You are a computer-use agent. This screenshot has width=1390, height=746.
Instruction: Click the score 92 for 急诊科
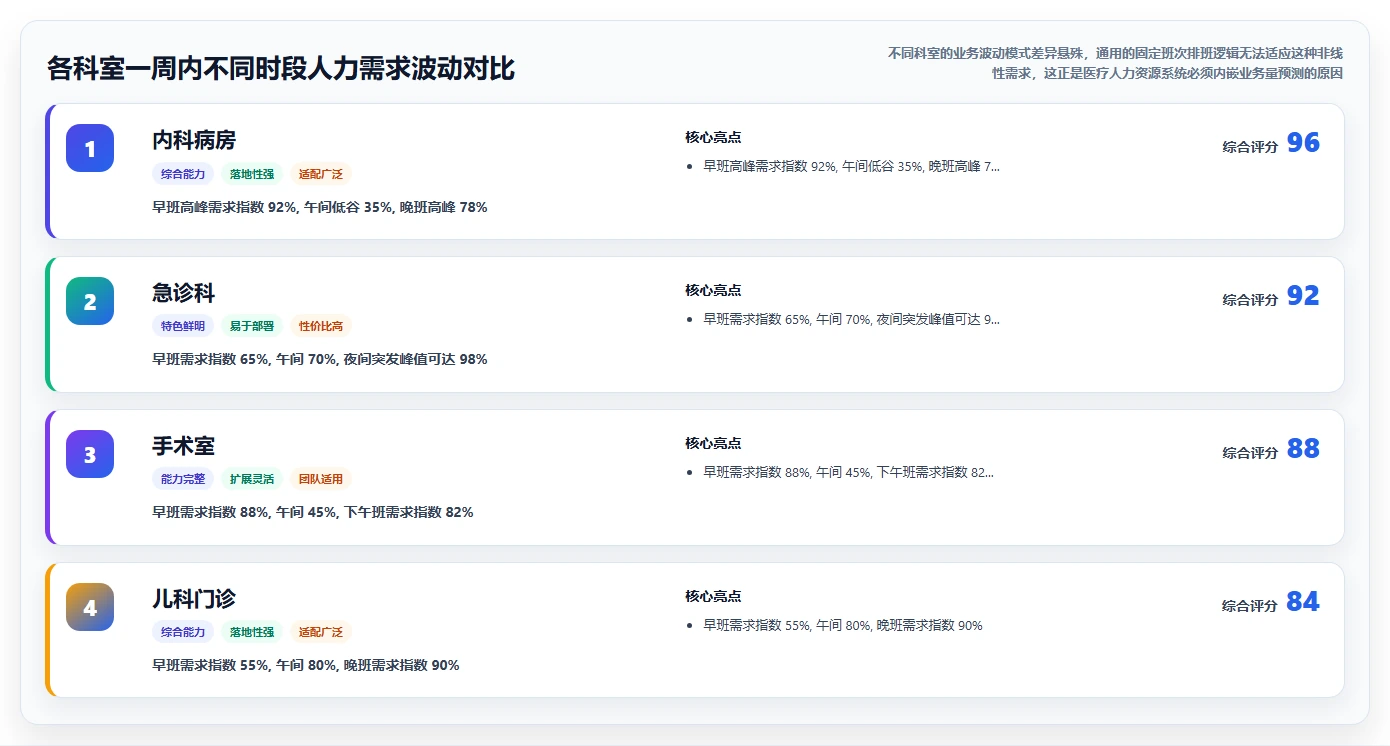tap(1303, 296)
